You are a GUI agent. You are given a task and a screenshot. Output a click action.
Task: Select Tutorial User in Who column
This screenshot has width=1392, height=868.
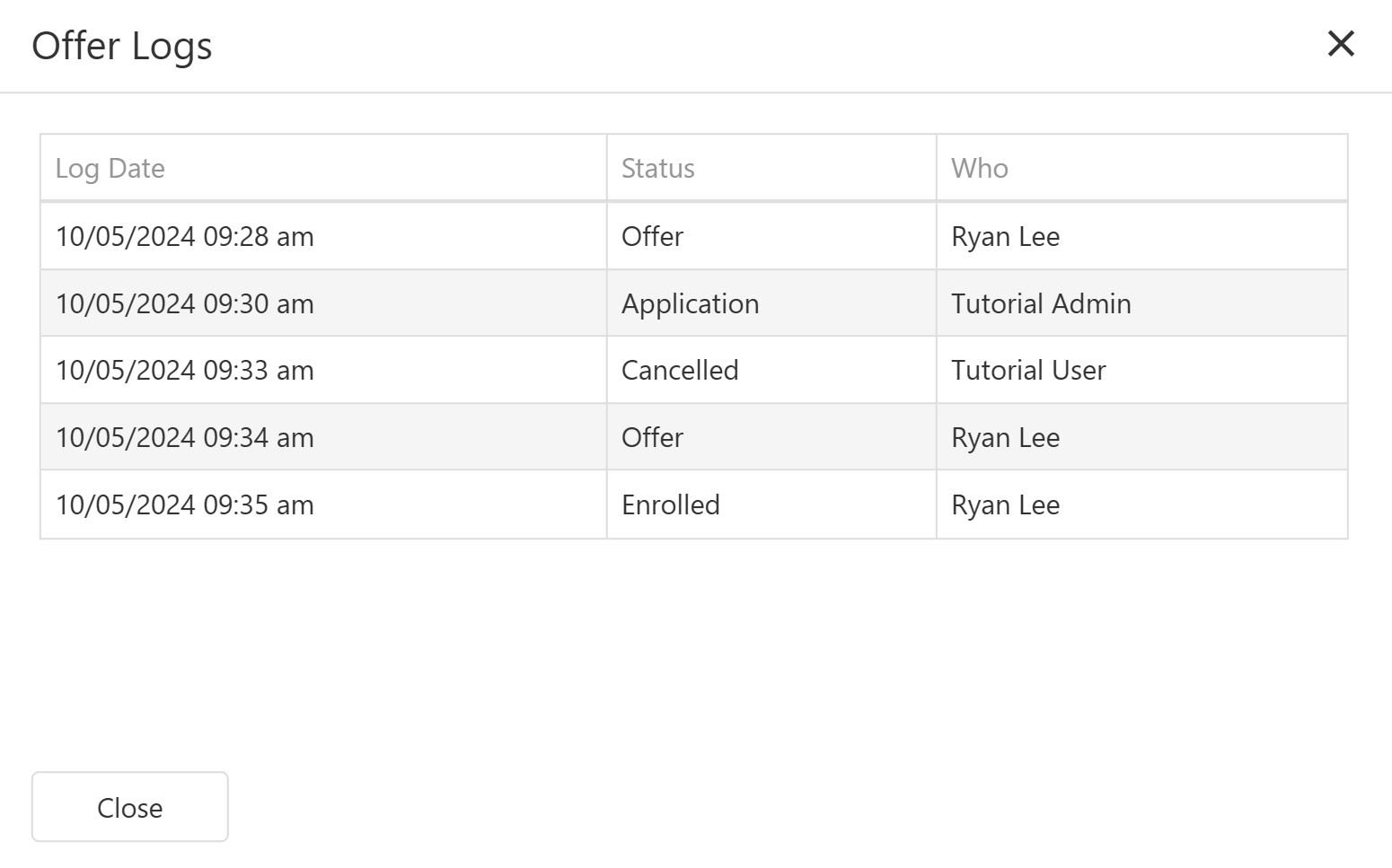click(1028, 371)
